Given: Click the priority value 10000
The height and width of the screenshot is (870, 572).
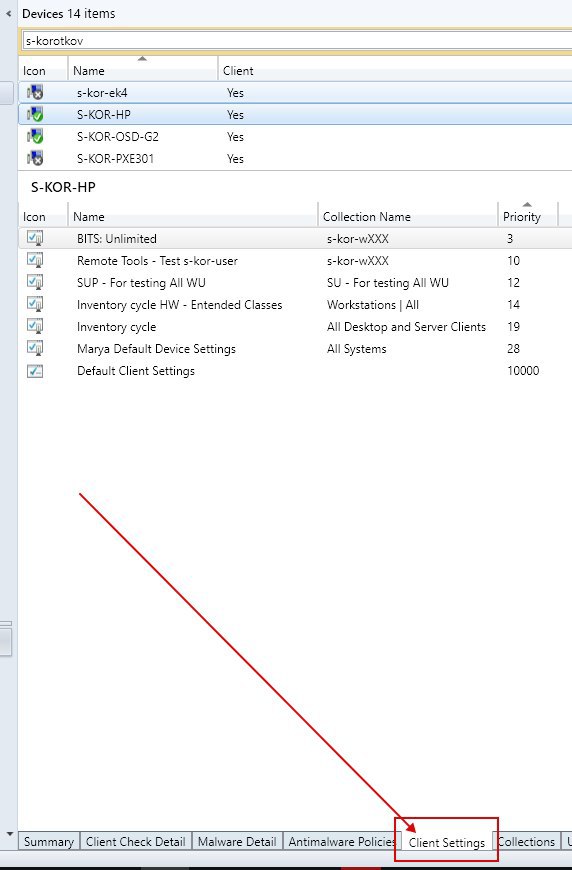Looking at the screenshot, I should coord(523,371).
